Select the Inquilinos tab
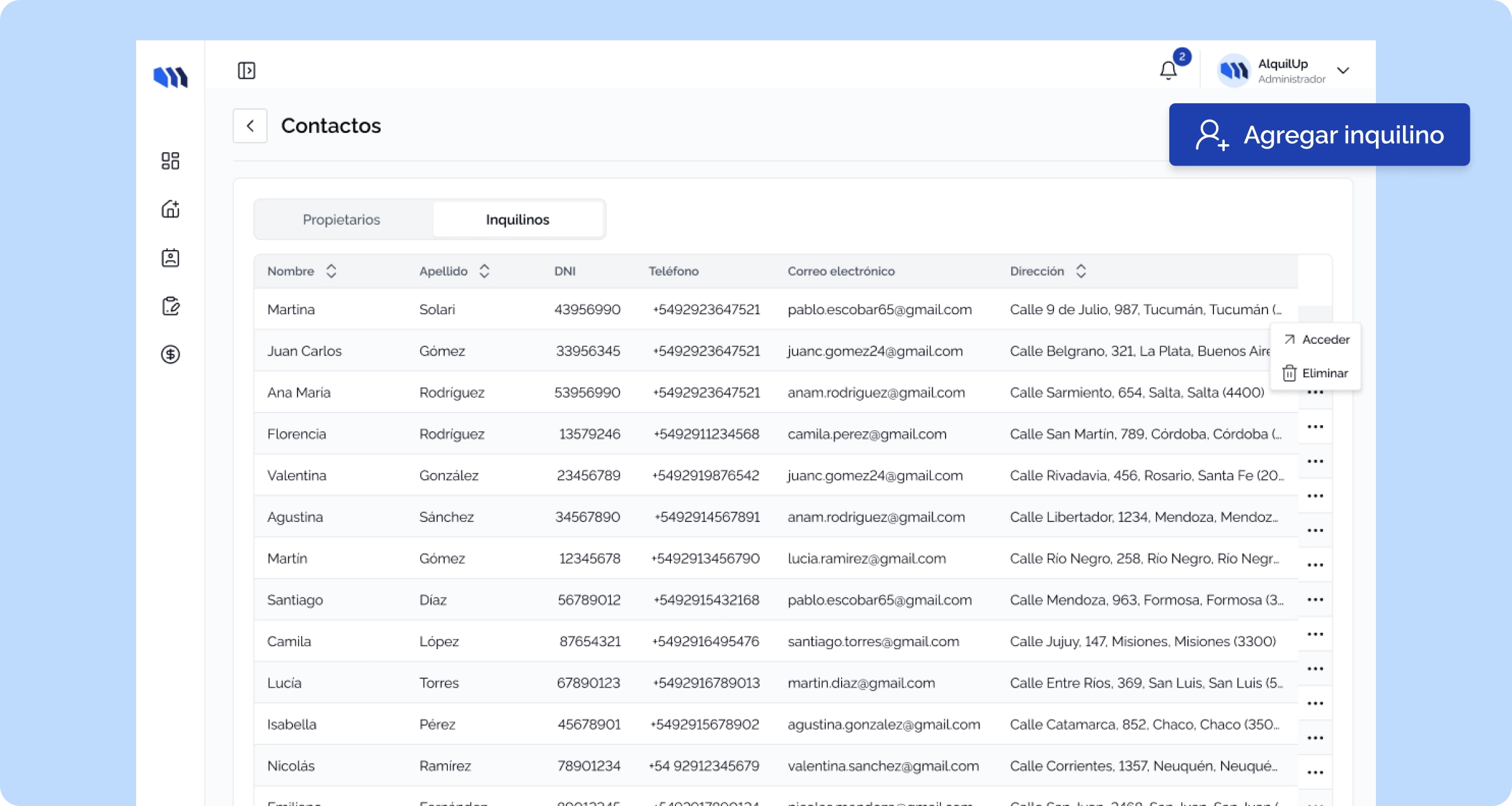This screenshot has height=806, width=1512. point(517,220)
